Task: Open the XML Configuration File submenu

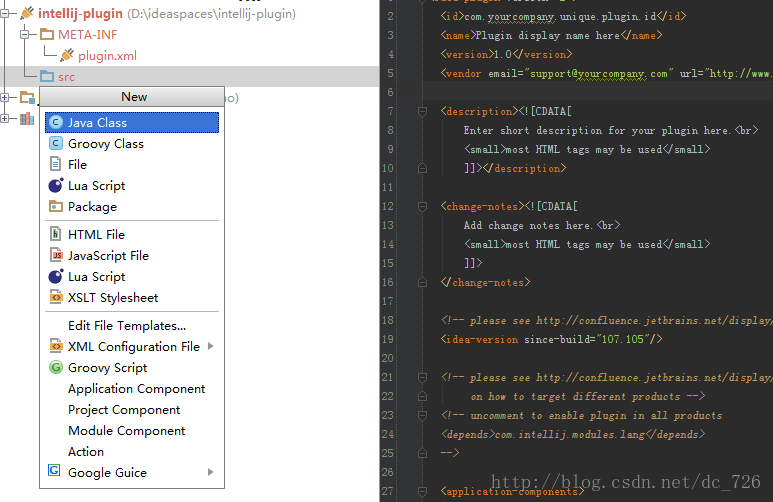Action: click(x=134, y=347)
